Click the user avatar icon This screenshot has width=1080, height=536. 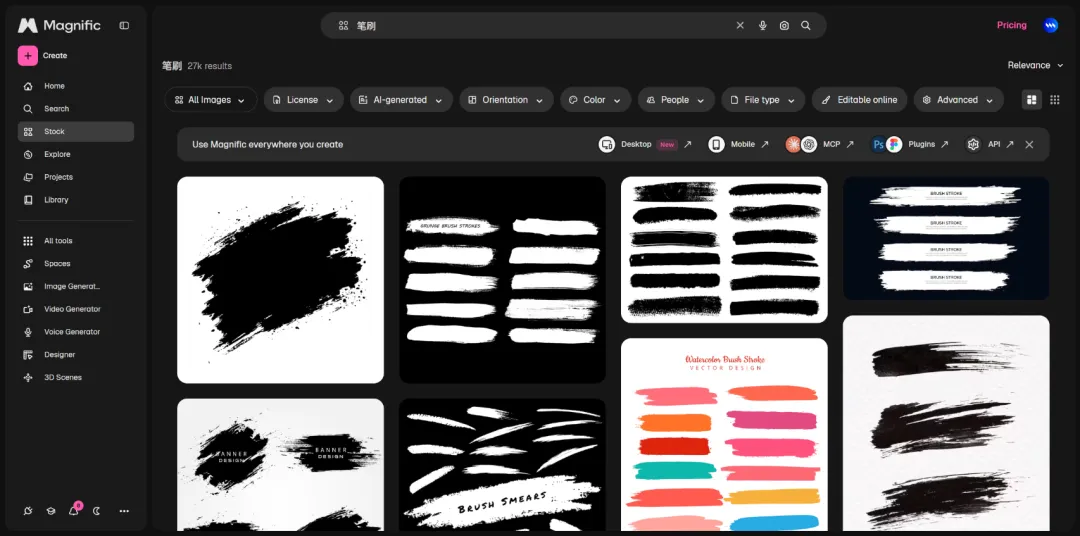tap(1050, 25)
